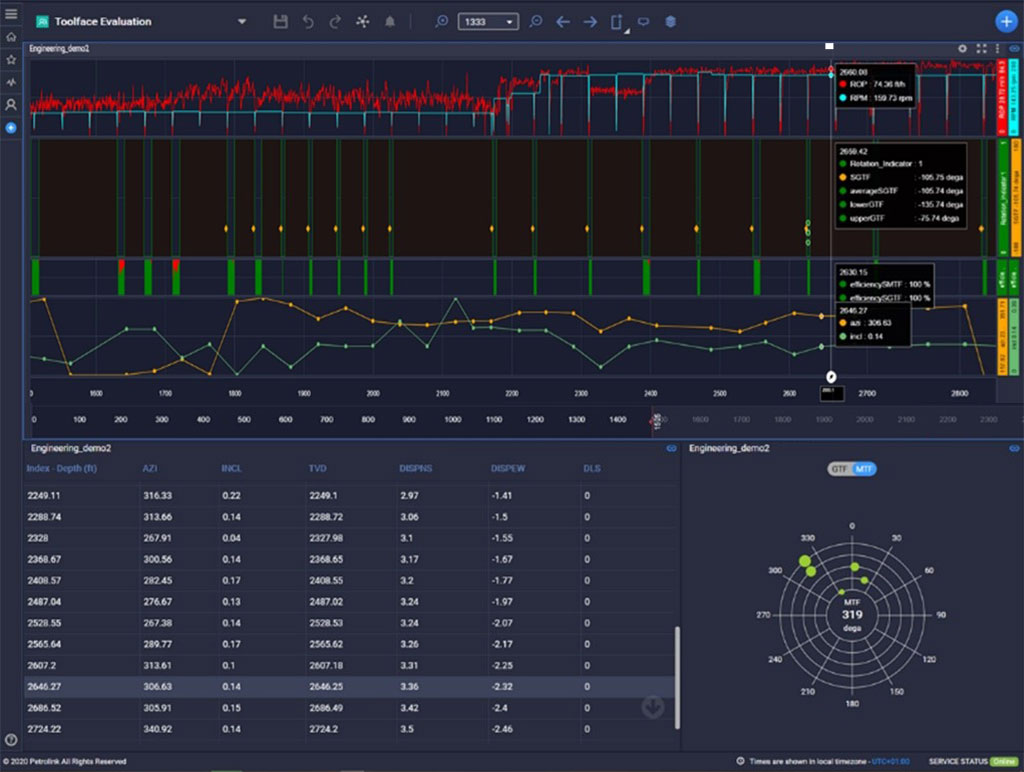The width and height of the screenshot is (1024, 772).
Task: Select the save icon in the toolbar
Action: point(280,20)
